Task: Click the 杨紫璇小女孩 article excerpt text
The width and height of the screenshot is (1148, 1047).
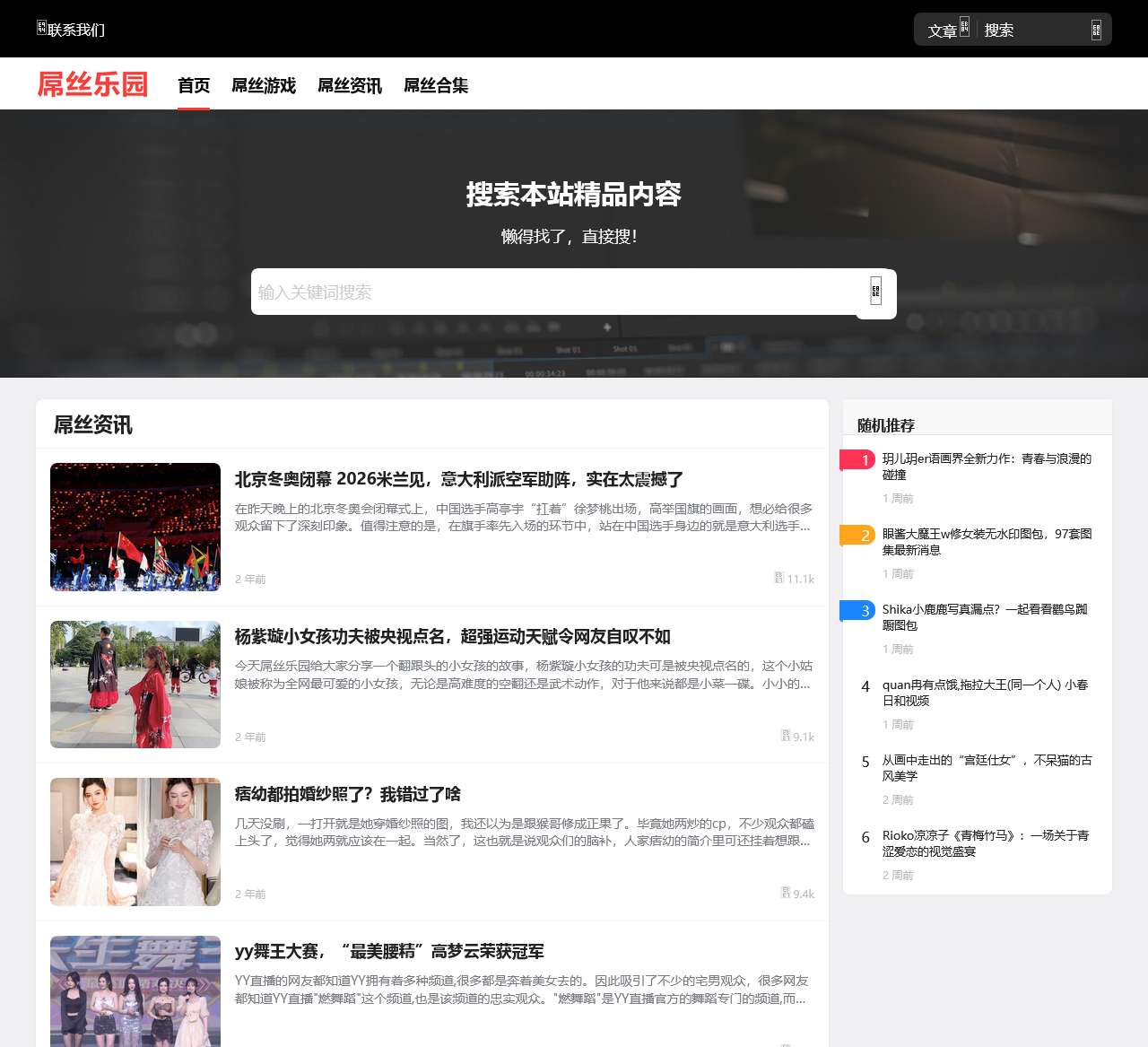Action: pyautogui.click(x=524, y=675)
